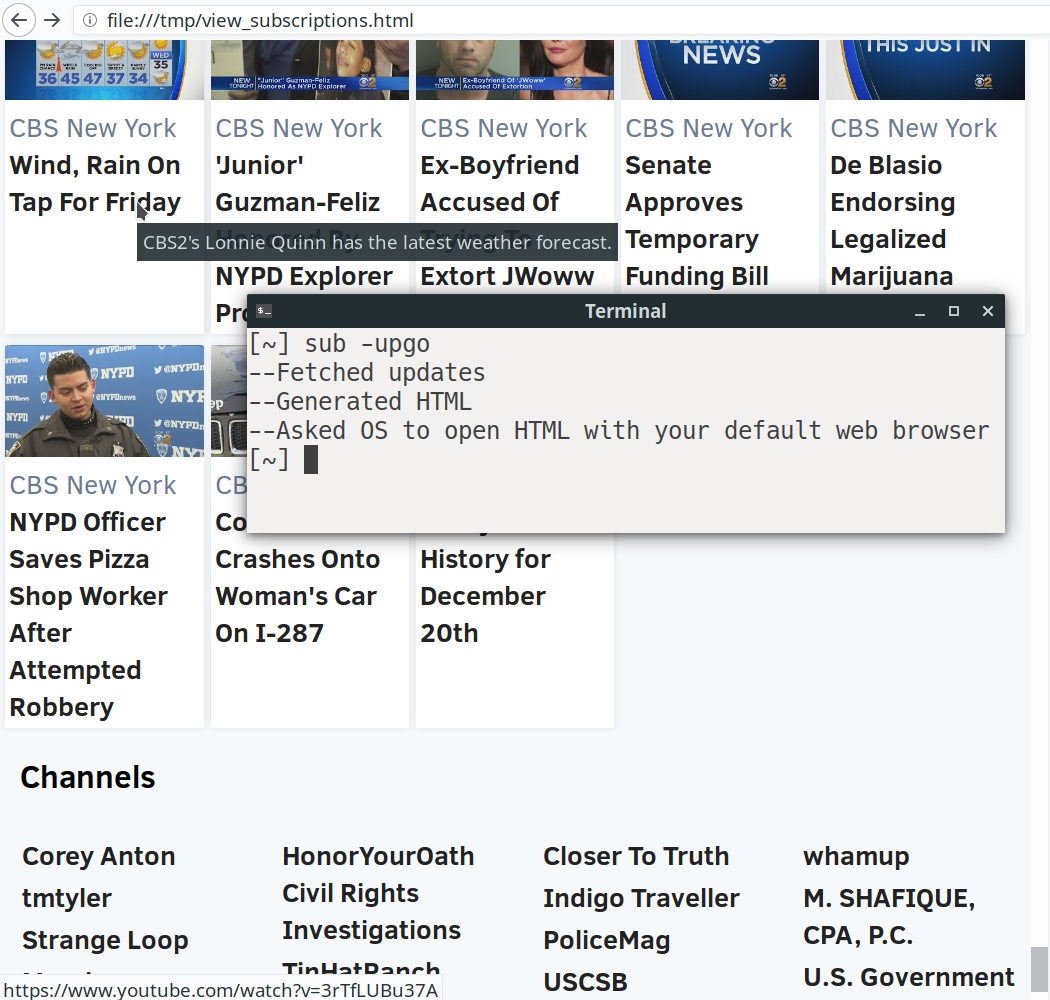Click '--Fetched updates' line in Terminal
This screenshot has height=1000, width=1050.
pos(367,373)
